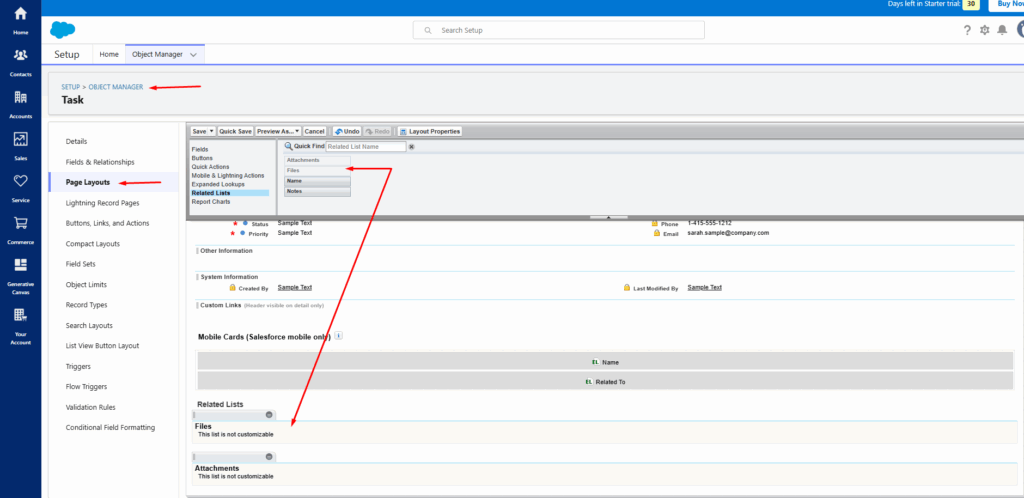The height and width of the screenshot is (498, 1024).
Task: Click Undo in the layout toolbar
Action: coord(347,131)
